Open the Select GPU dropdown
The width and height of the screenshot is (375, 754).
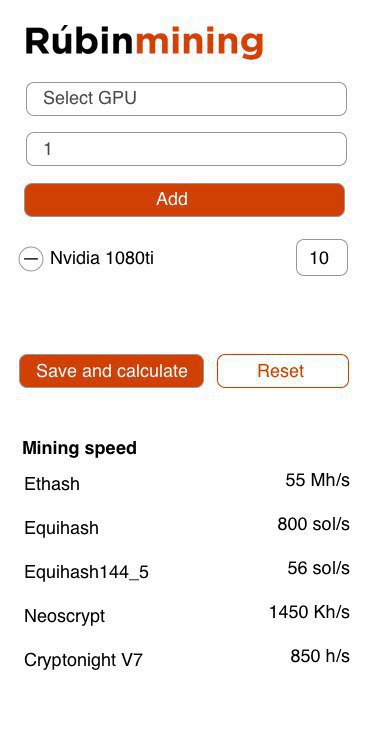pos(186,99)
